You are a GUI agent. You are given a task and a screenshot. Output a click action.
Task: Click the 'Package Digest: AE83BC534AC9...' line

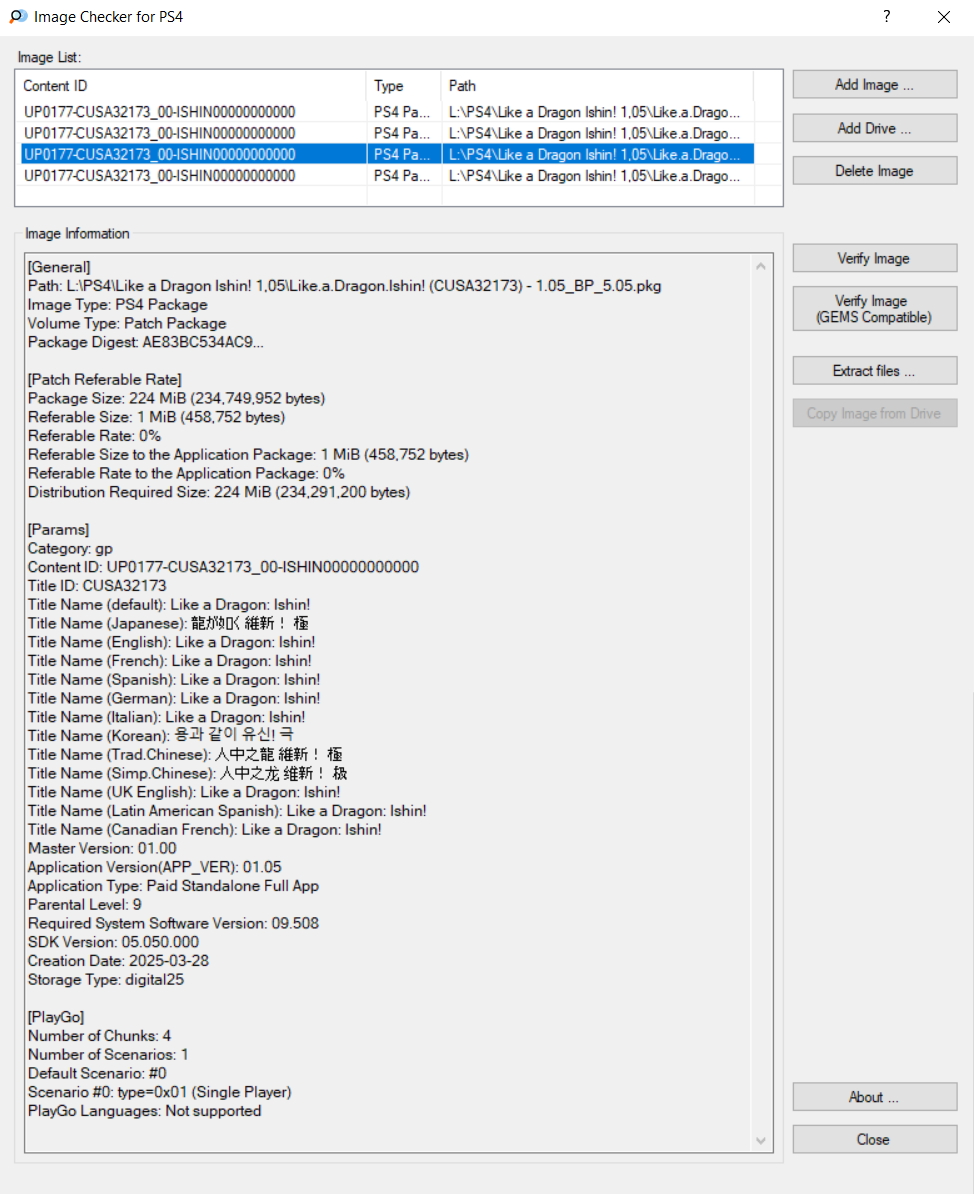tap(145, 343)
